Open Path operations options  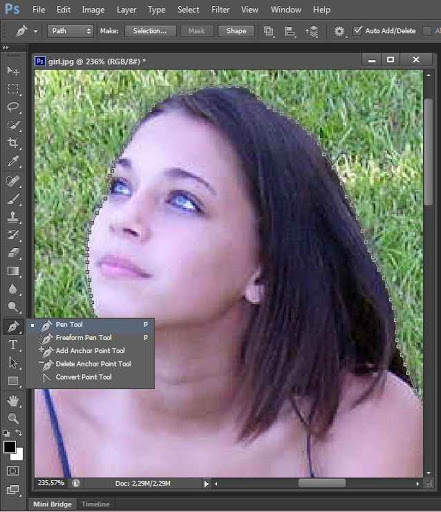point(269,31)
